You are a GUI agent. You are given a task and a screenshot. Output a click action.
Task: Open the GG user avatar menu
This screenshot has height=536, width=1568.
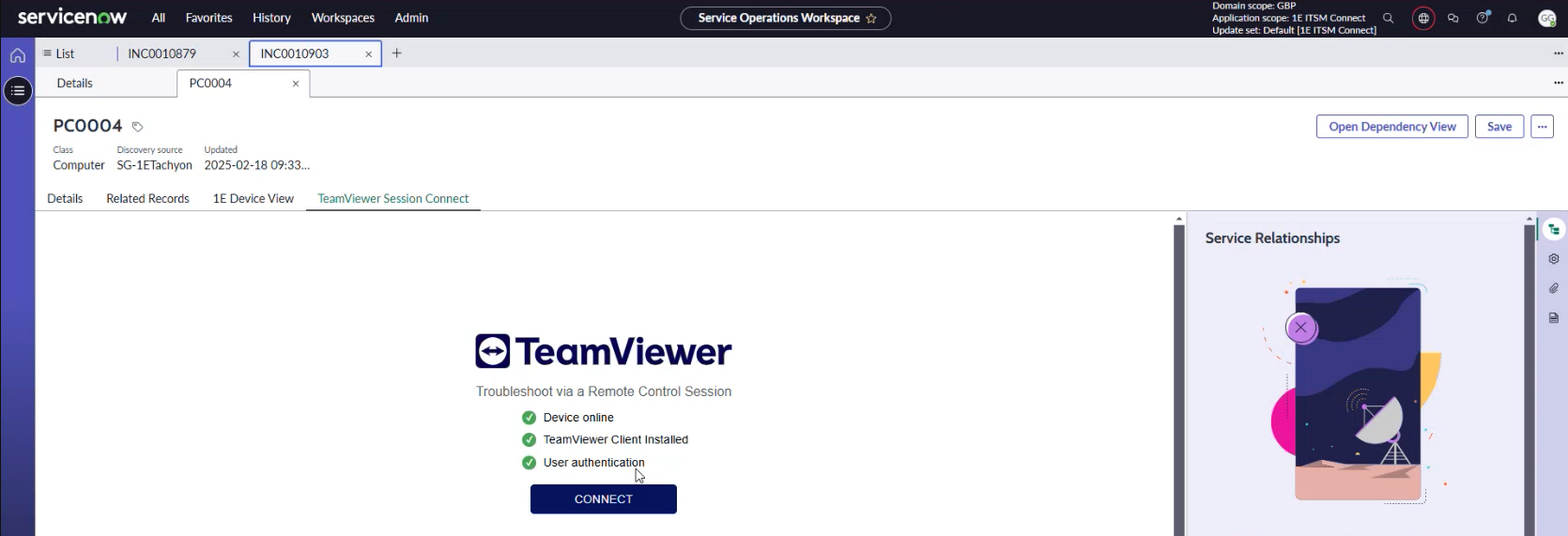click(1546, 18)
